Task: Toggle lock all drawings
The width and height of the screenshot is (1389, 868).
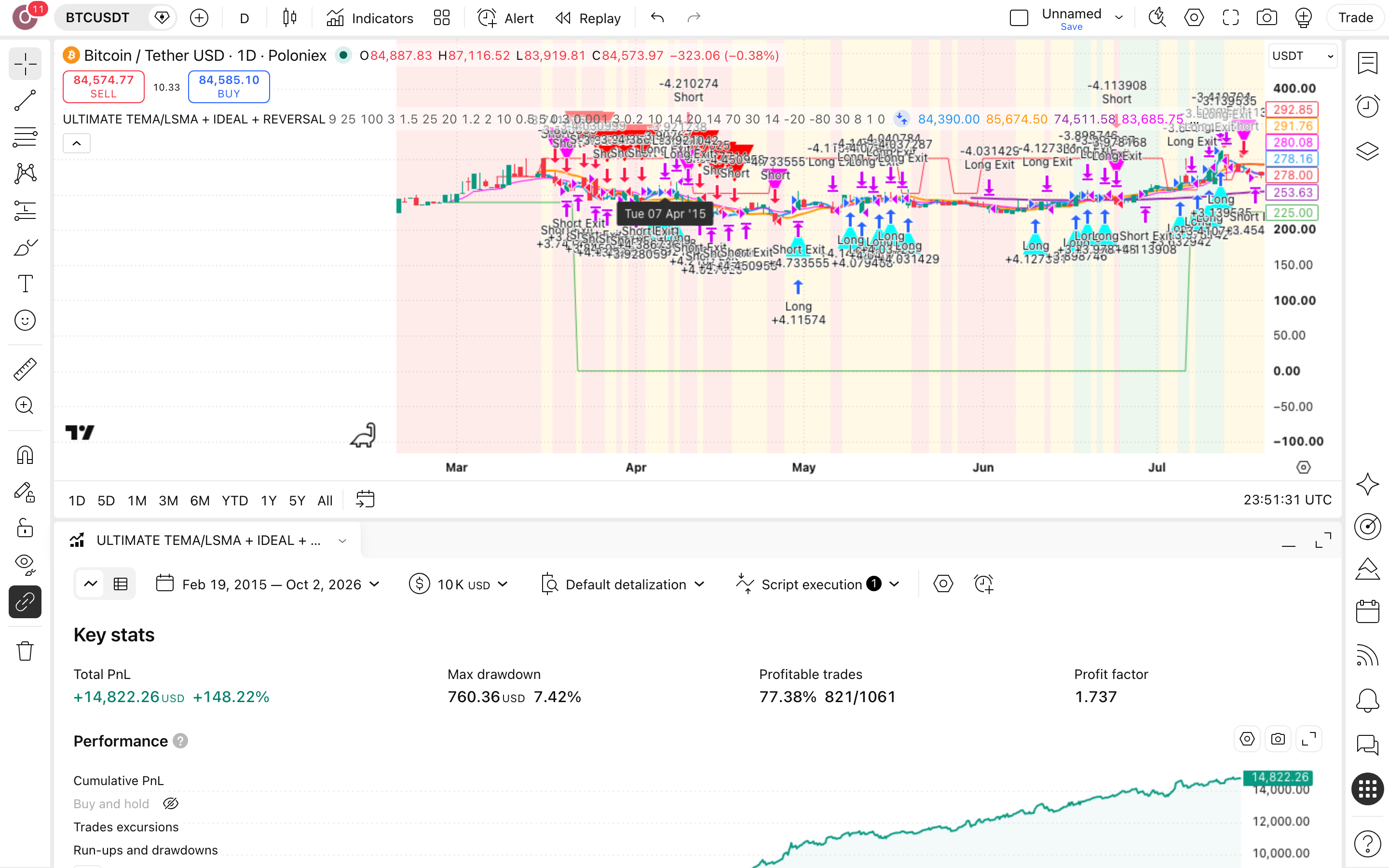Action: tap(25, 528)
